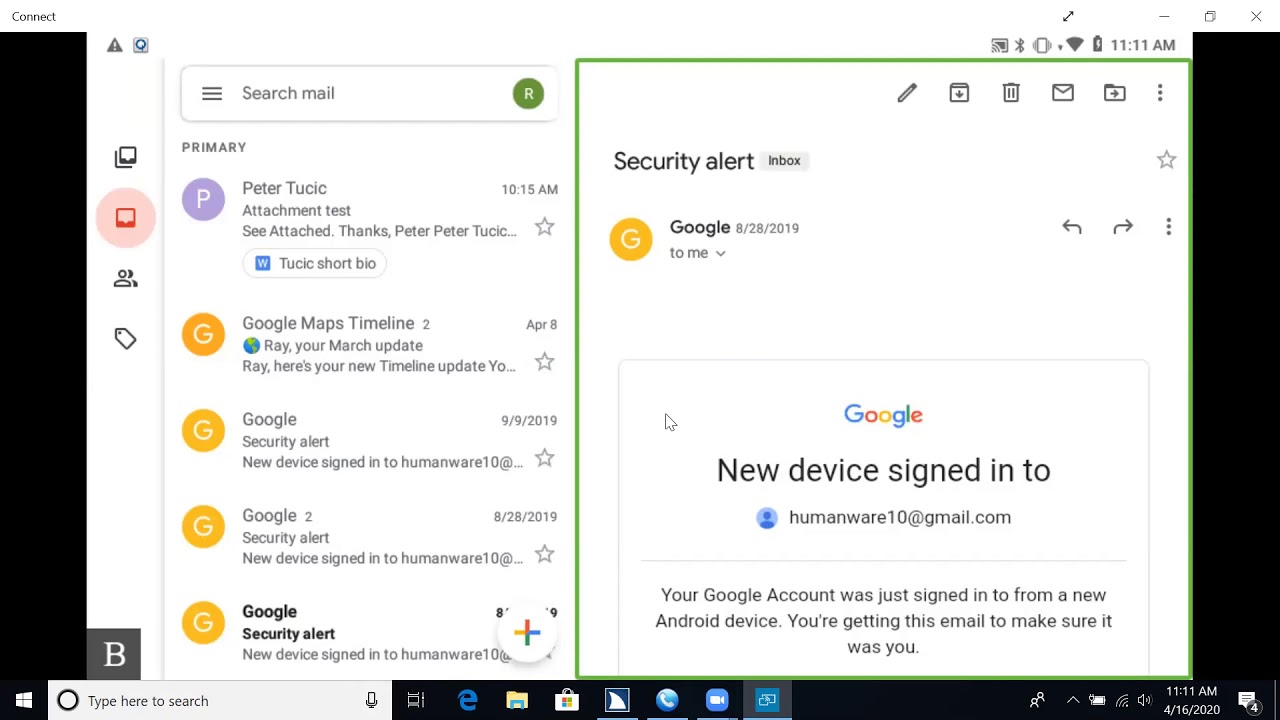Open the hamburger menu in search bar

click(211, 93)
